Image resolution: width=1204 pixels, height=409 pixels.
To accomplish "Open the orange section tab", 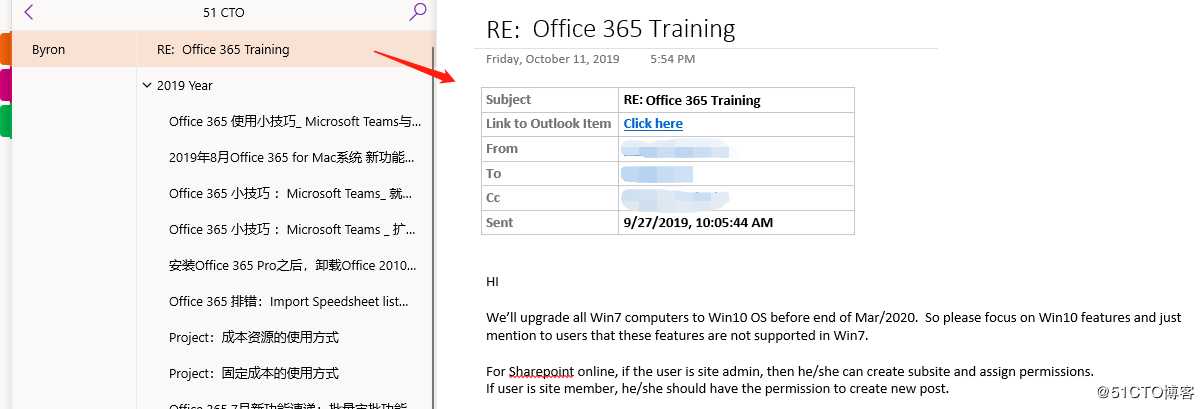I will pyautogui.click(x=5, y=48).
